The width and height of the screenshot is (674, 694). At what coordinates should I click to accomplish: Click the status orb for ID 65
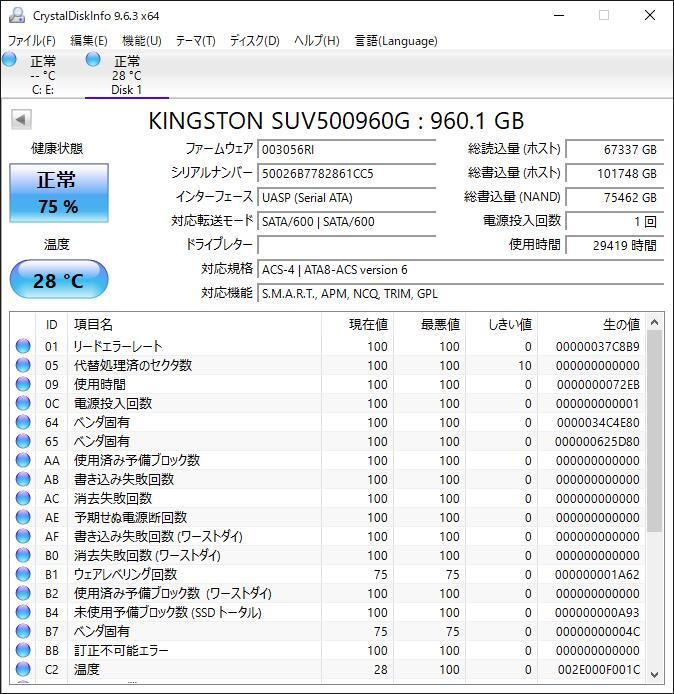pyautogui.click(x=23, y=441)
